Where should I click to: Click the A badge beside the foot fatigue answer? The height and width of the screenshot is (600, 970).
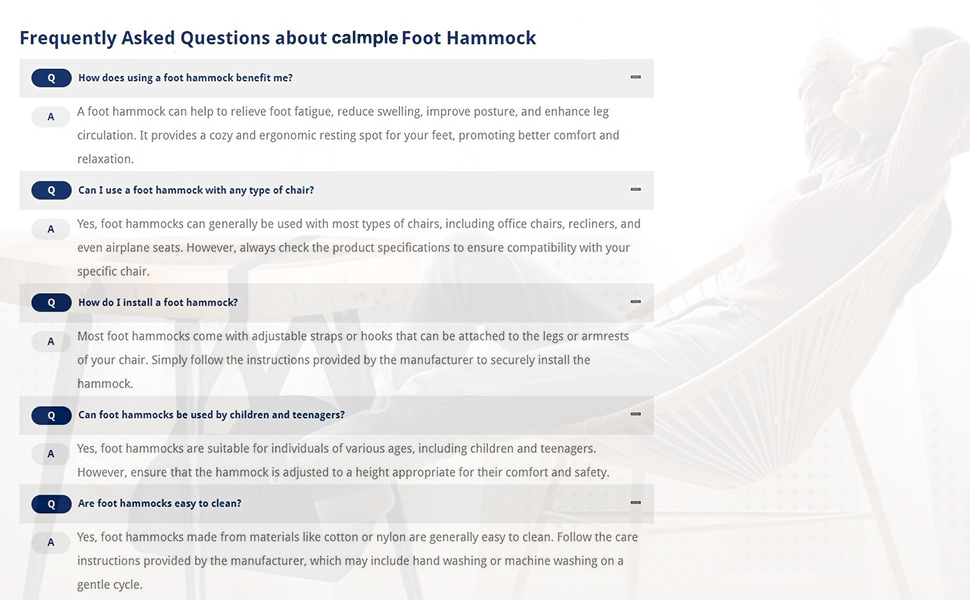click(x=51, y=117)
